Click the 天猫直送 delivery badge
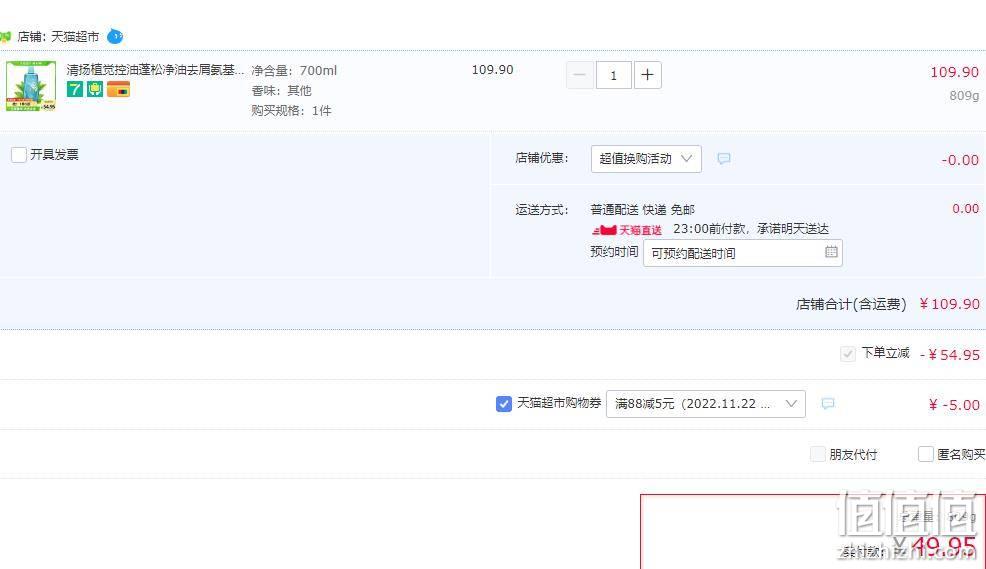This screenshot has height=569, width=986. [x=626, y=230]
